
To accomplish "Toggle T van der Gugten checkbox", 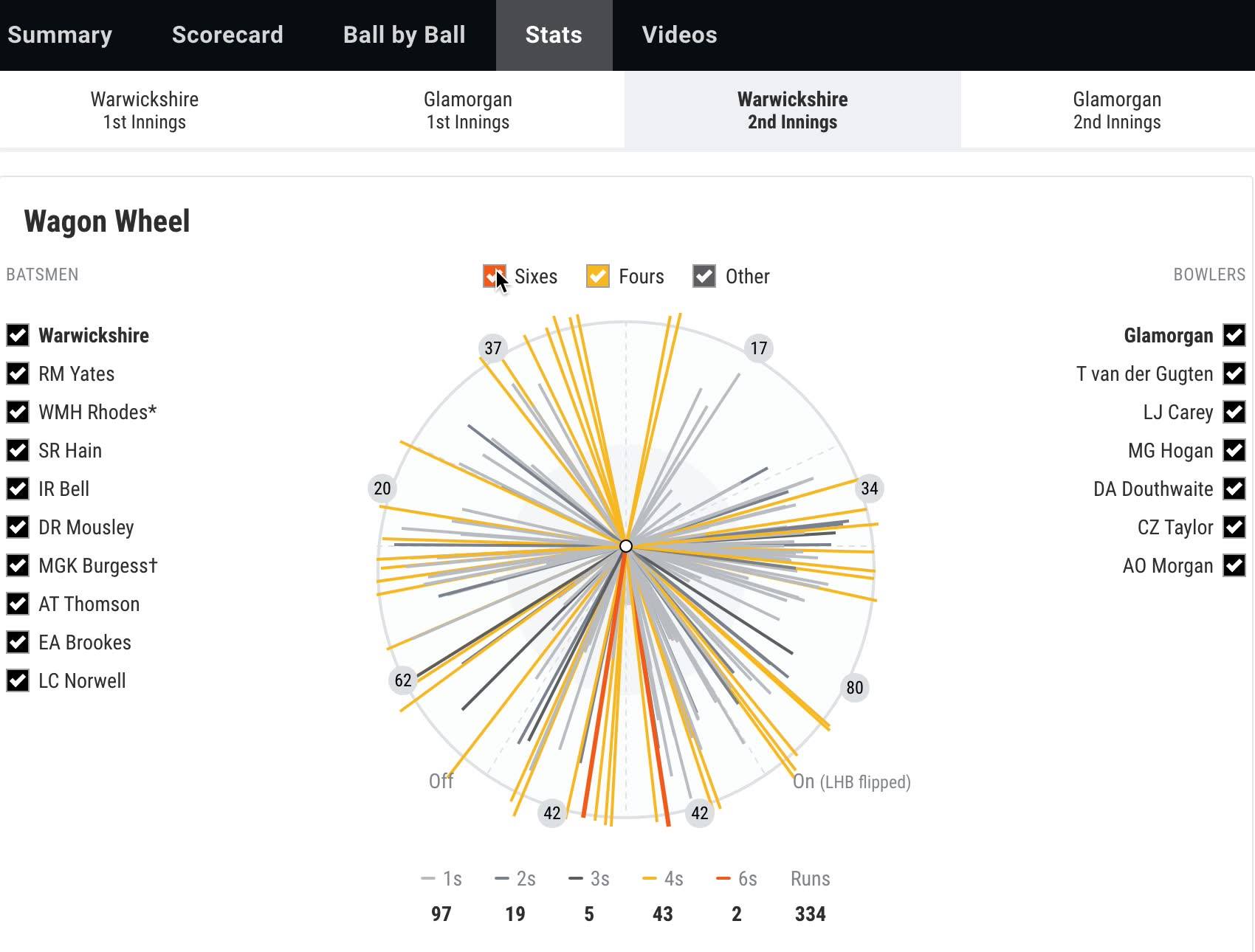I will tap(1234, 373).
